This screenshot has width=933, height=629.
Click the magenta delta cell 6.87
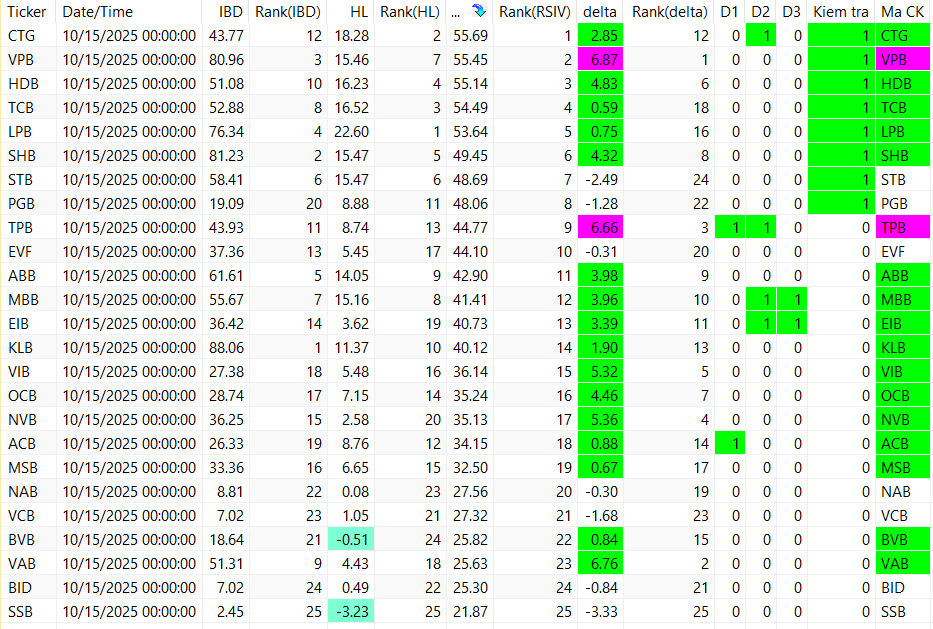600,60
